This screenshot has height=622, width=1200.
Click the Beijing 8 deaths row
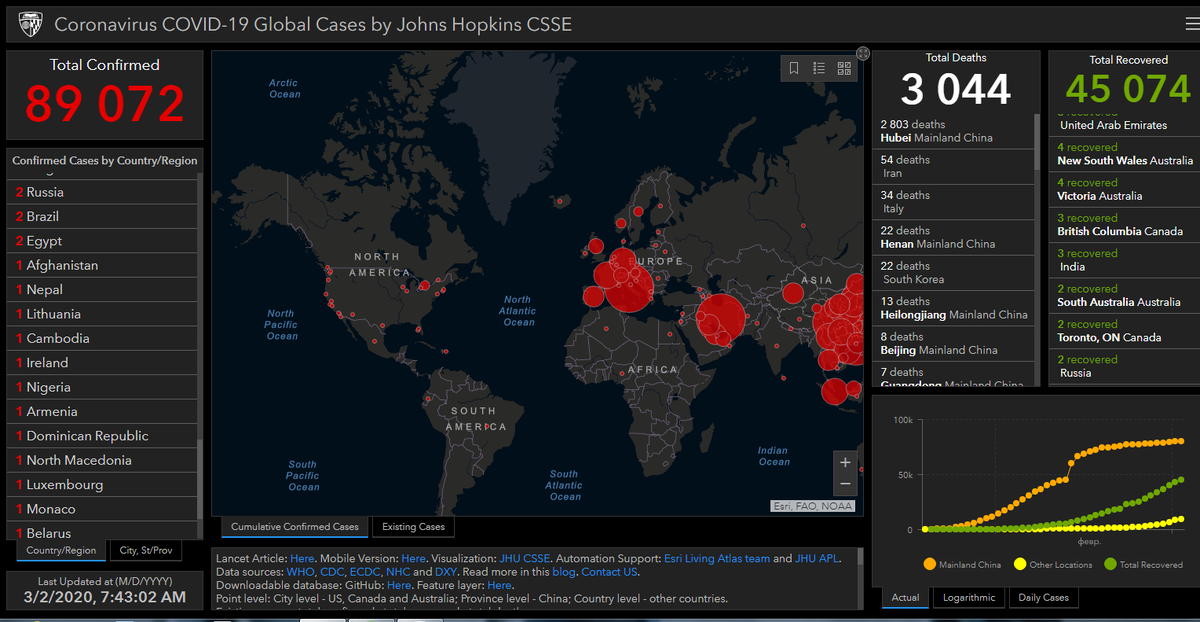tap(954, 343)
